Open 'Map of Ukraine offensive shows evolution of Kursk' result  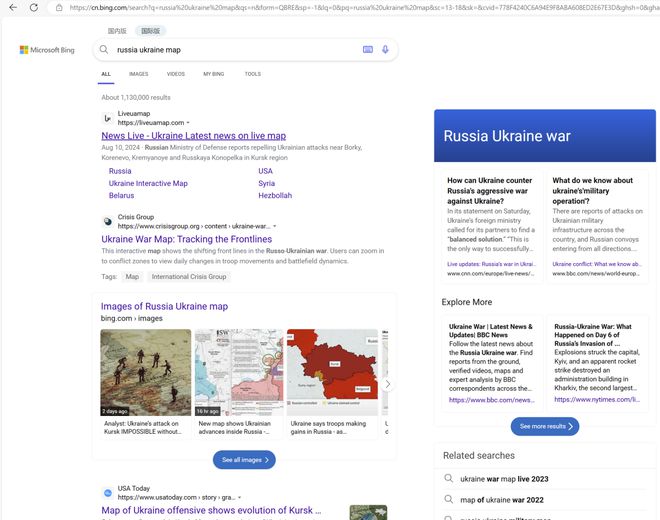pyautogui.click(x=211, y=510)
